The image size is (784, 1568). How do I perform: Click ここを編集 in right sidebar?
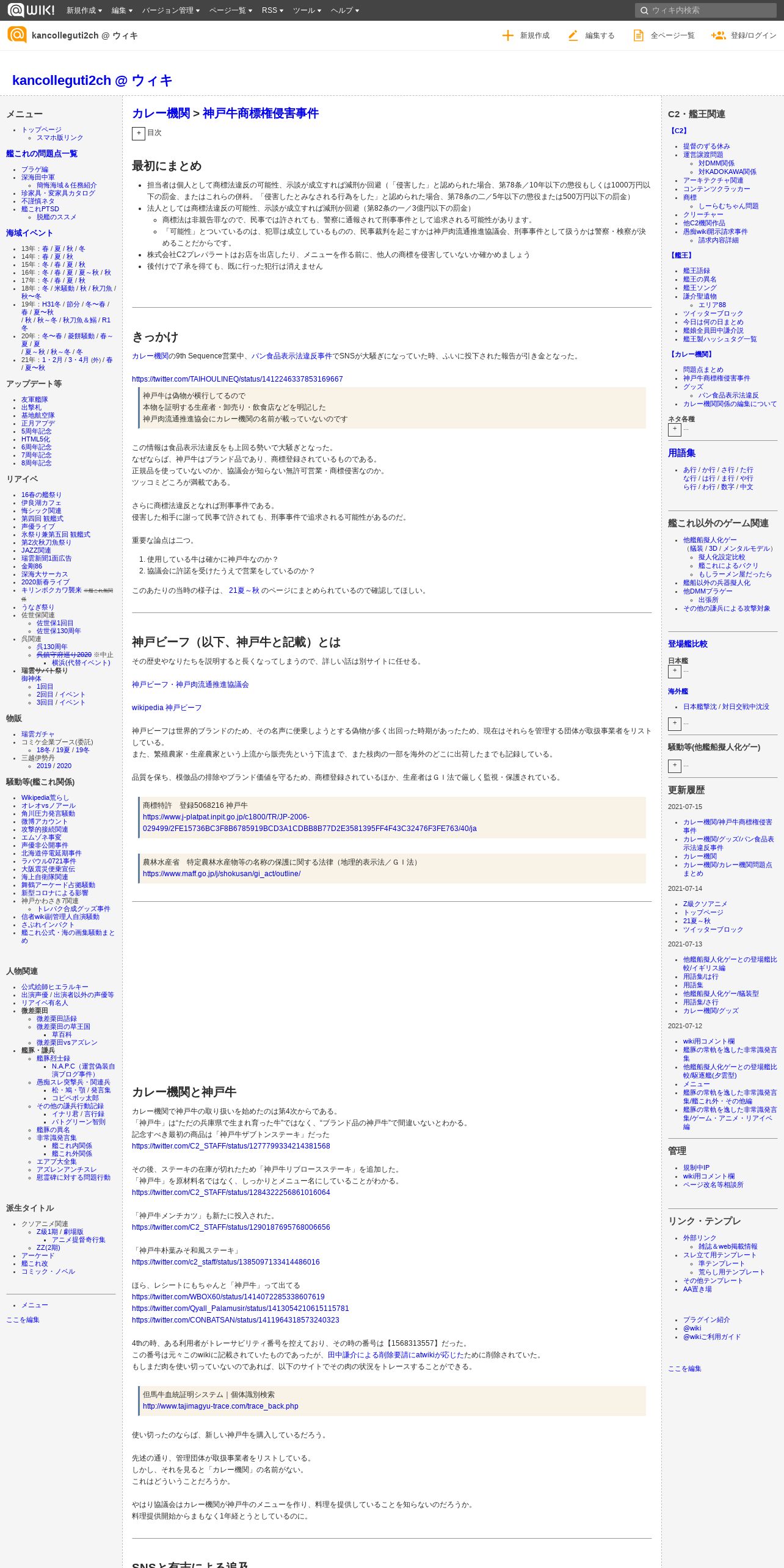tap(684, 1368)
